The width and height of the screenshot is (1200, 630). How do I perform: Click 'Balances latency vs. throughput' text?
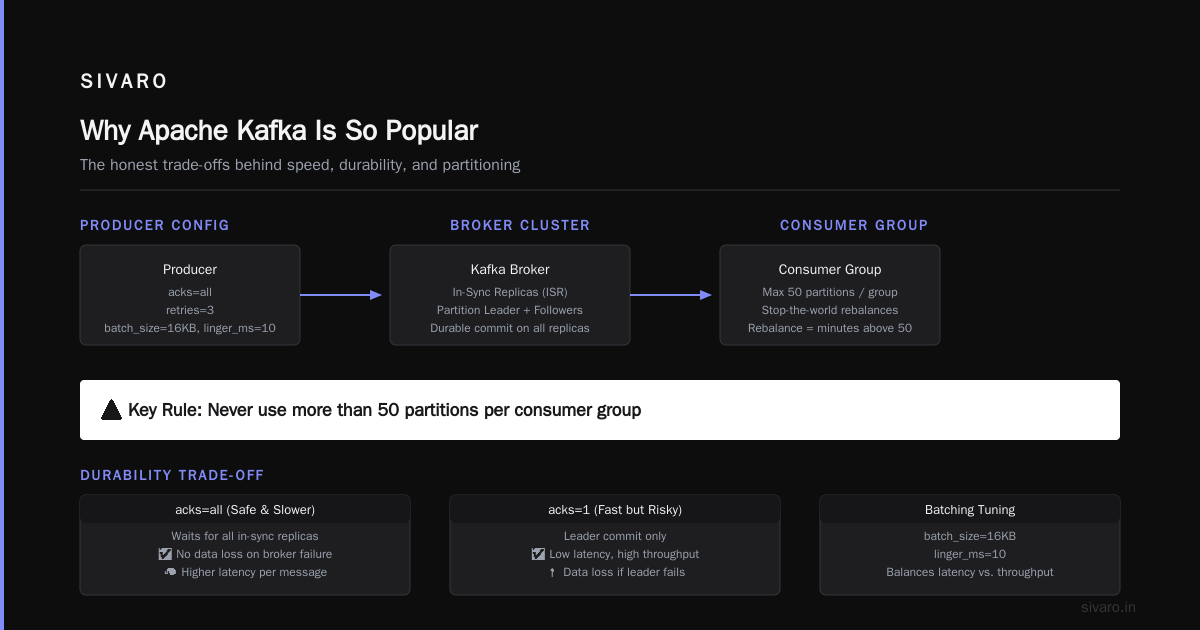pos(970,572)
